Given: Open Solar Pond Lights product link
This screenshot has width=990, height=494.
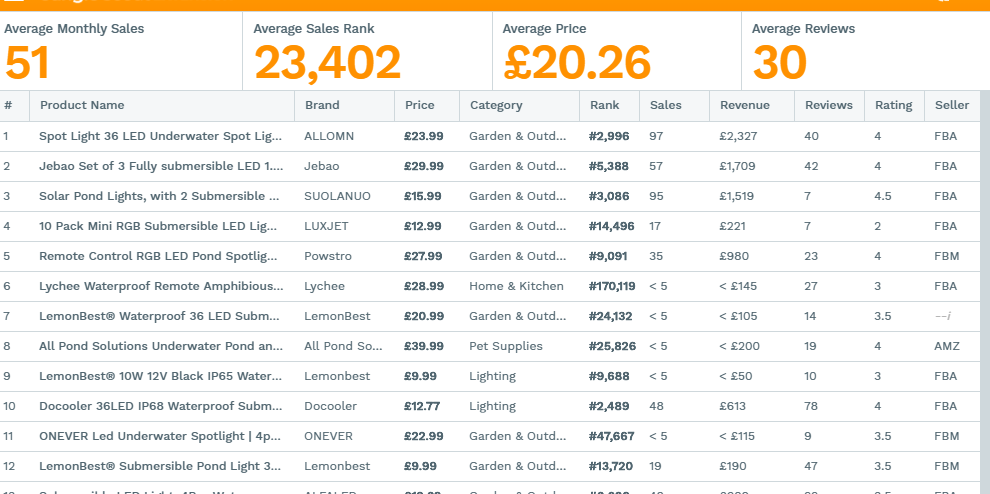Looking at the screenshot, I should (159, 196).
